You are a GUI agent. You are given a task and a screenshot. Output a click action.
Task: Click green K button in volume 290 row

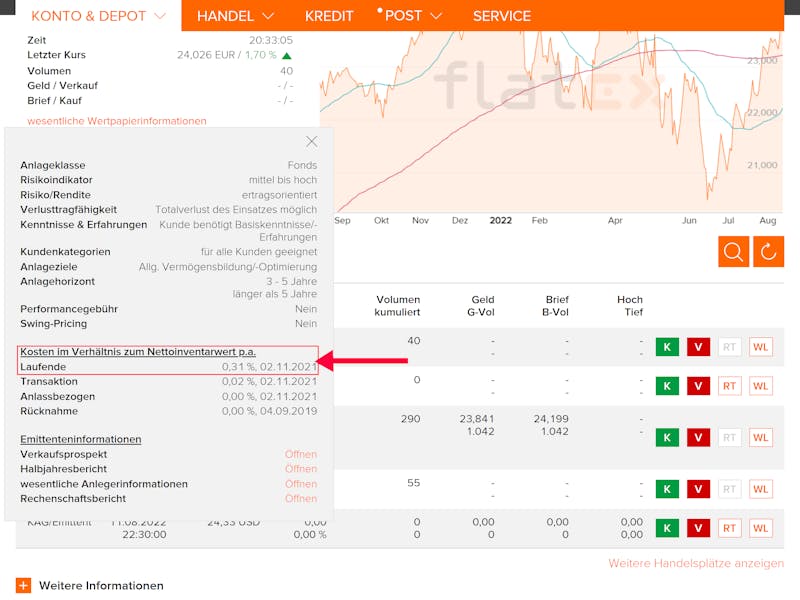click(667, 437)
